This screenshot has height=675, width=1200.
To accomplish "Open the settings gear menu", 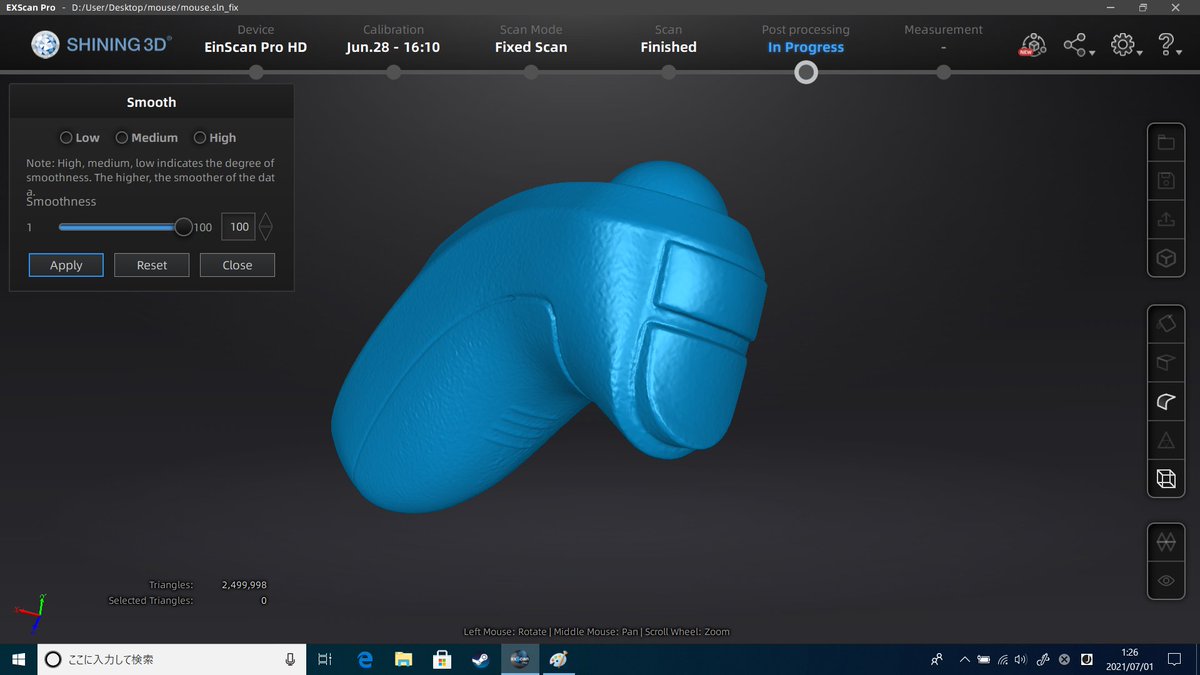I will coord(1126,45).
